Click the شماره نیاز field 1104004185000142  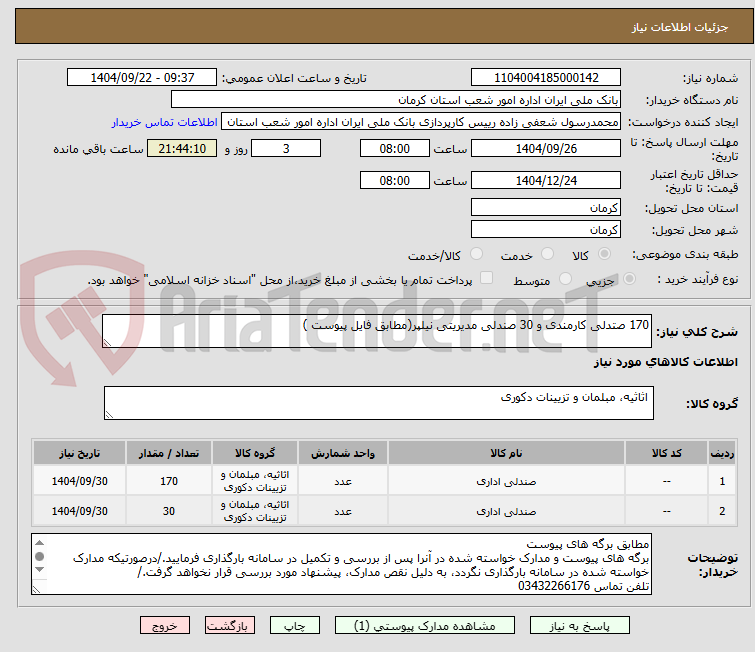(x=546, y=78)
